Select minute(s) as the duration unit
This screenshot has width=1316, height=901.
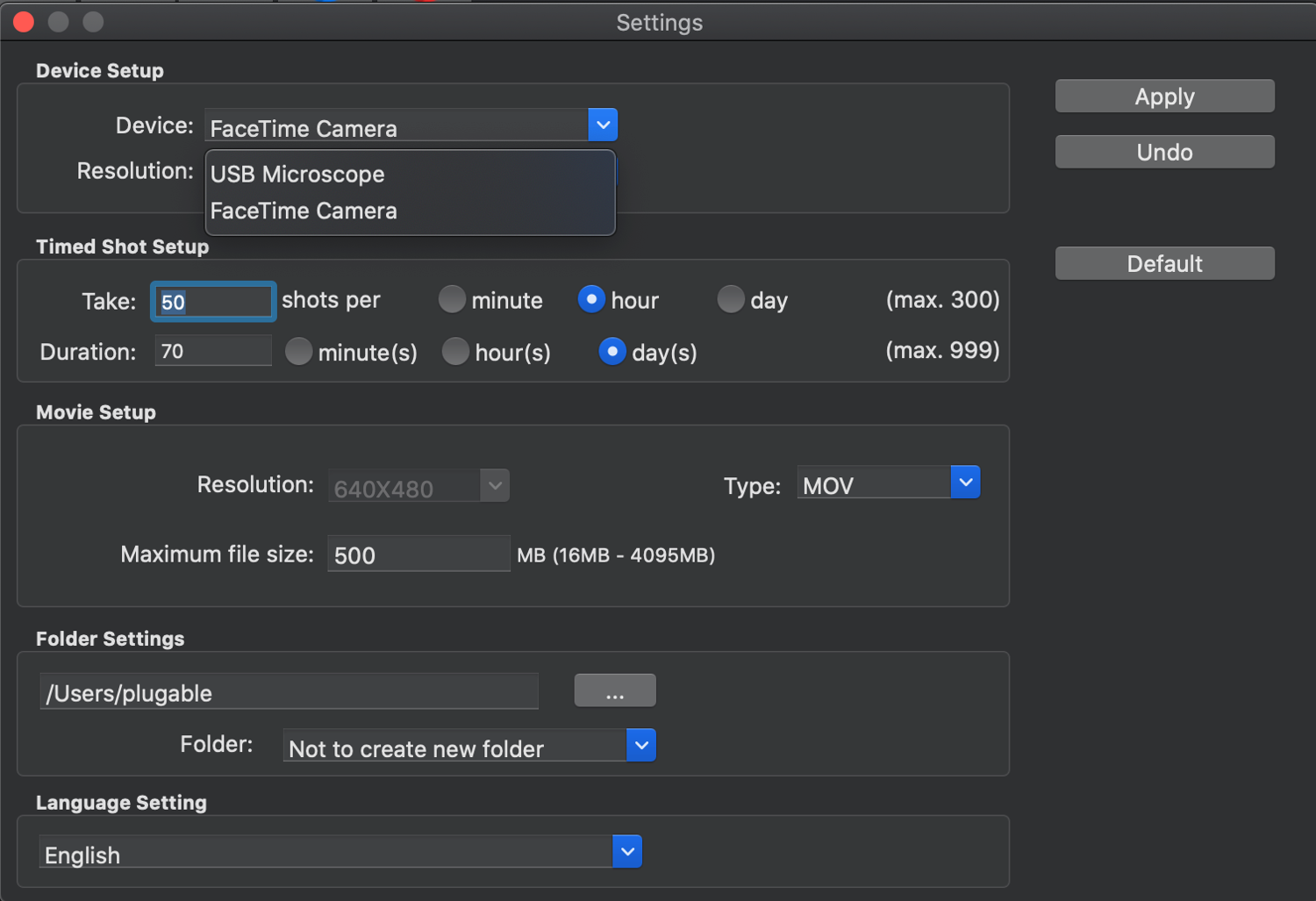(x=298, y=352)
